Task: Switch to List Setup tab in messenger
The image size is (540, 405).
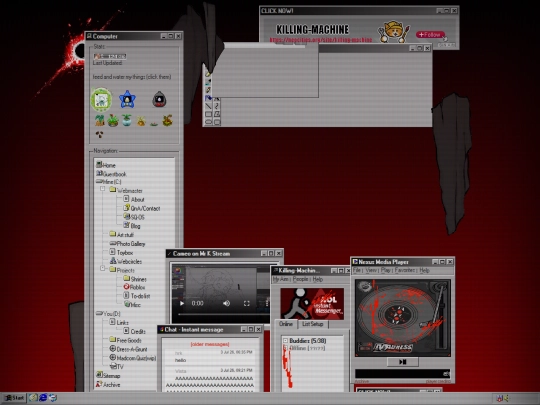Action: tap(312, 324)
